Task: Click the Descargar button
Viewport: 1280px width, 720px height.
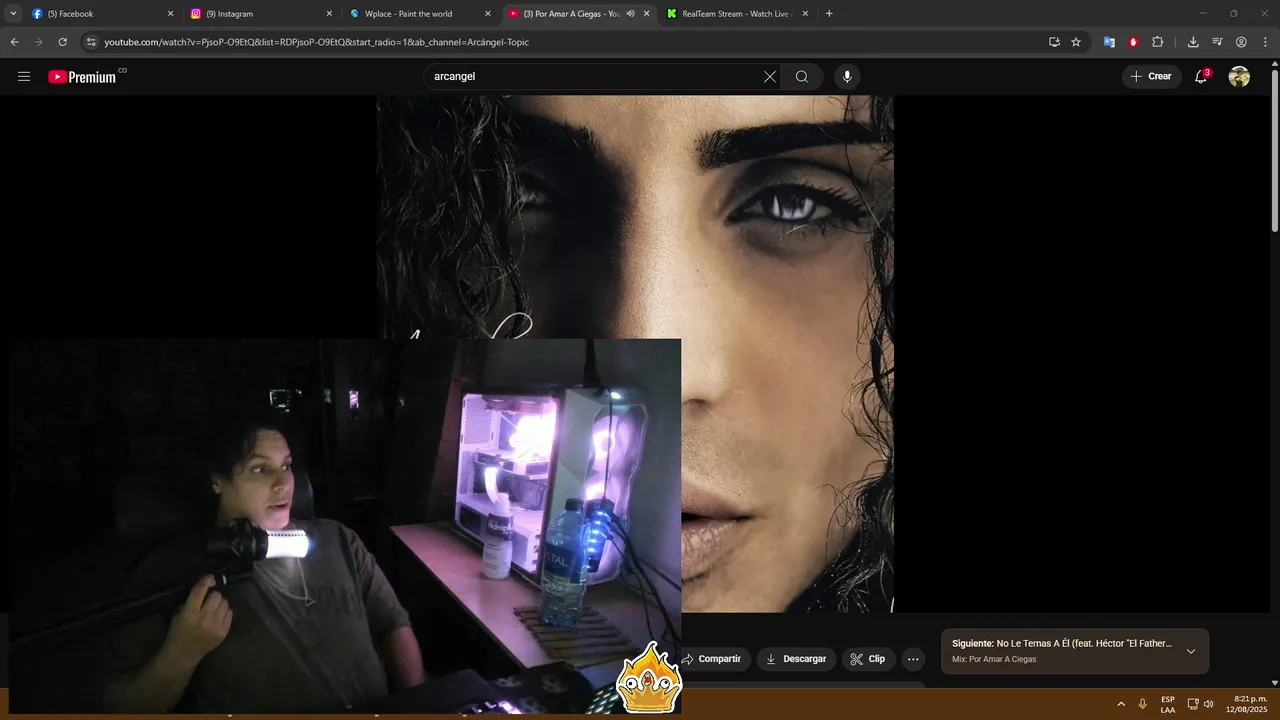Action: coord(796,659)
